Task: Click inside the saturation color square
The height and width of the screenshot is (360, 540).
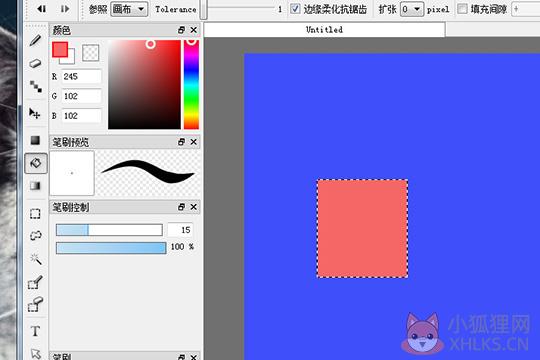Action: click(x=144, y=84)
